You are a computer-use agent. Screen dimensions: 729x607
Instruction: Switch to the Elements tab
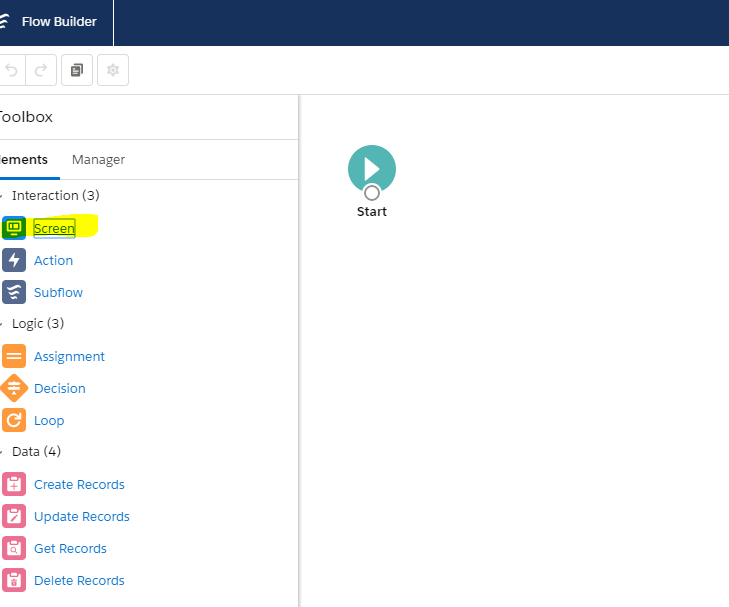click(x=24, y=159)
